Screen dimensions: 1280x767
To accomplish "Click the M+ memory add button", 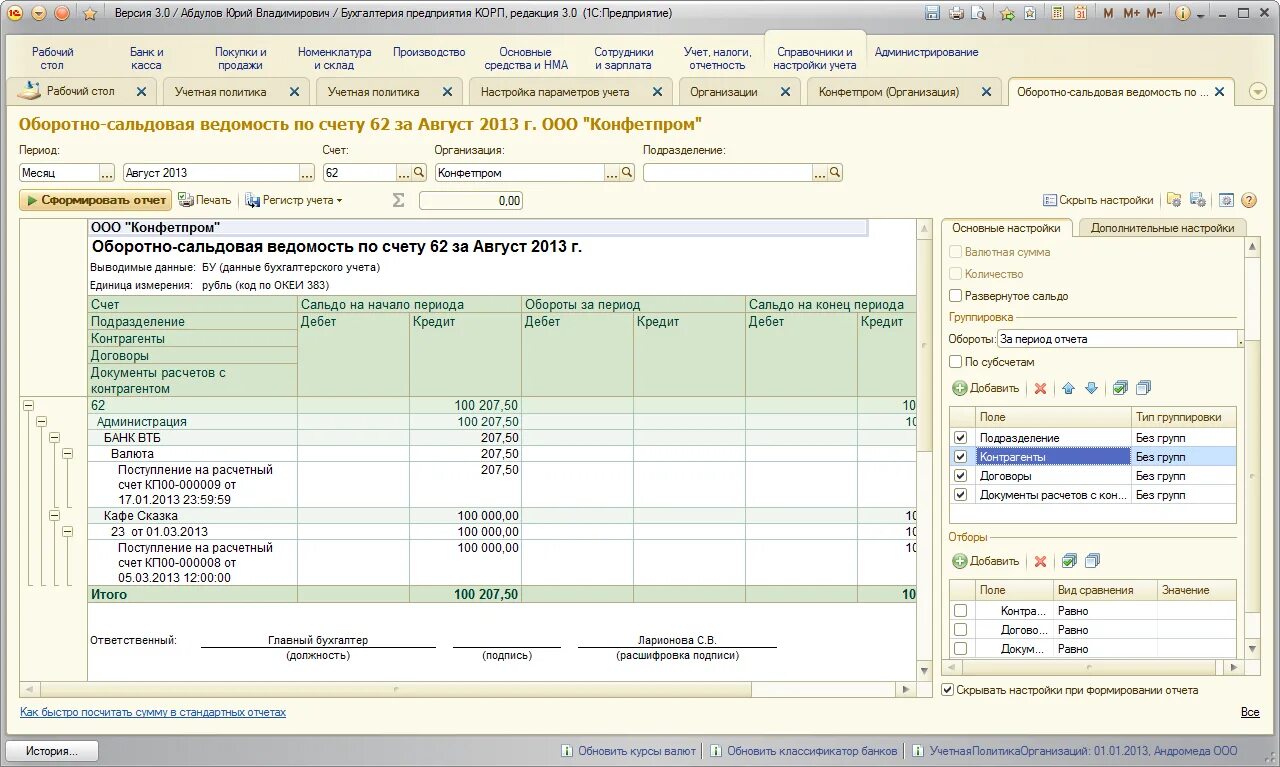I will tap(1131, 13).
